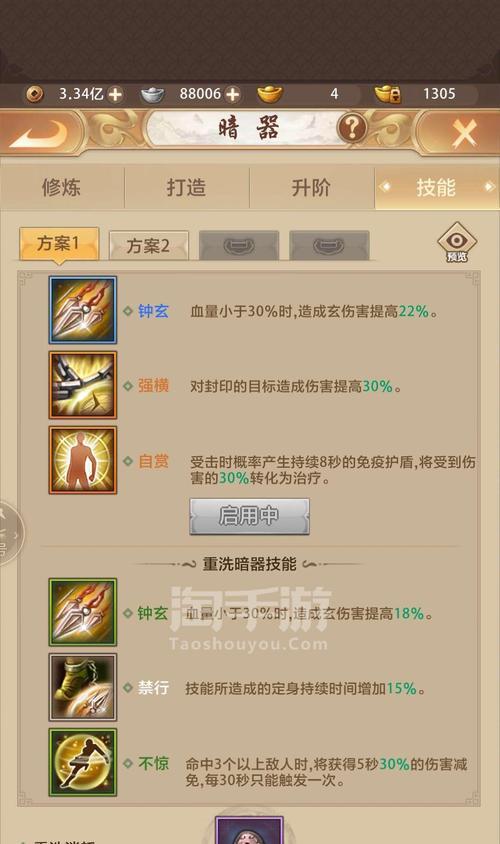Click the back arrow button
This screenshot has width=500, height=844.
pos(39,132)
